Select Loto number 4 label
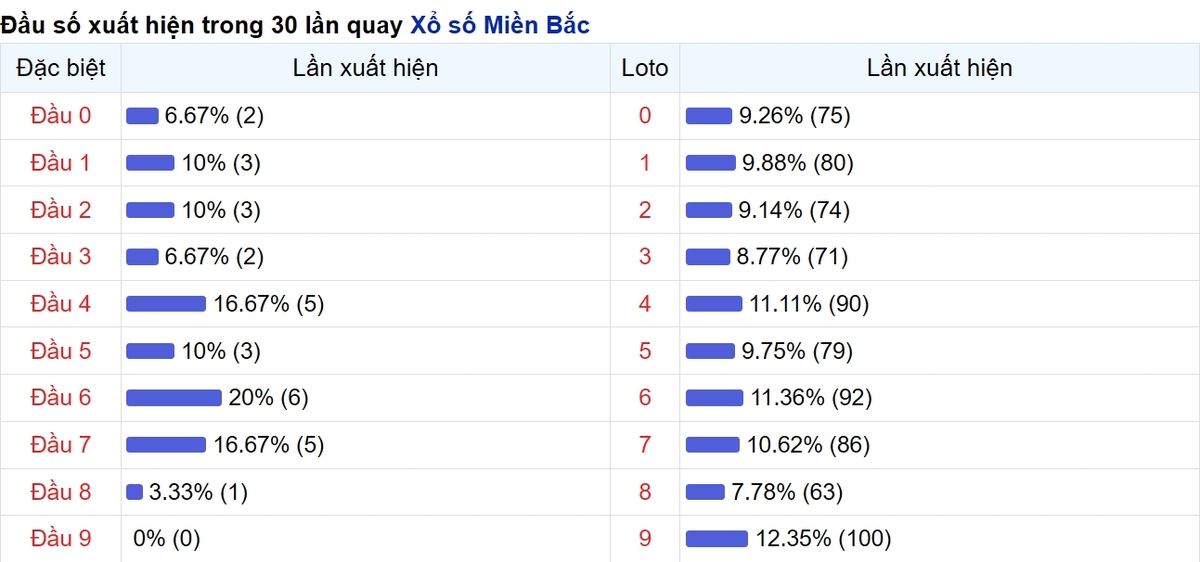 645,303
